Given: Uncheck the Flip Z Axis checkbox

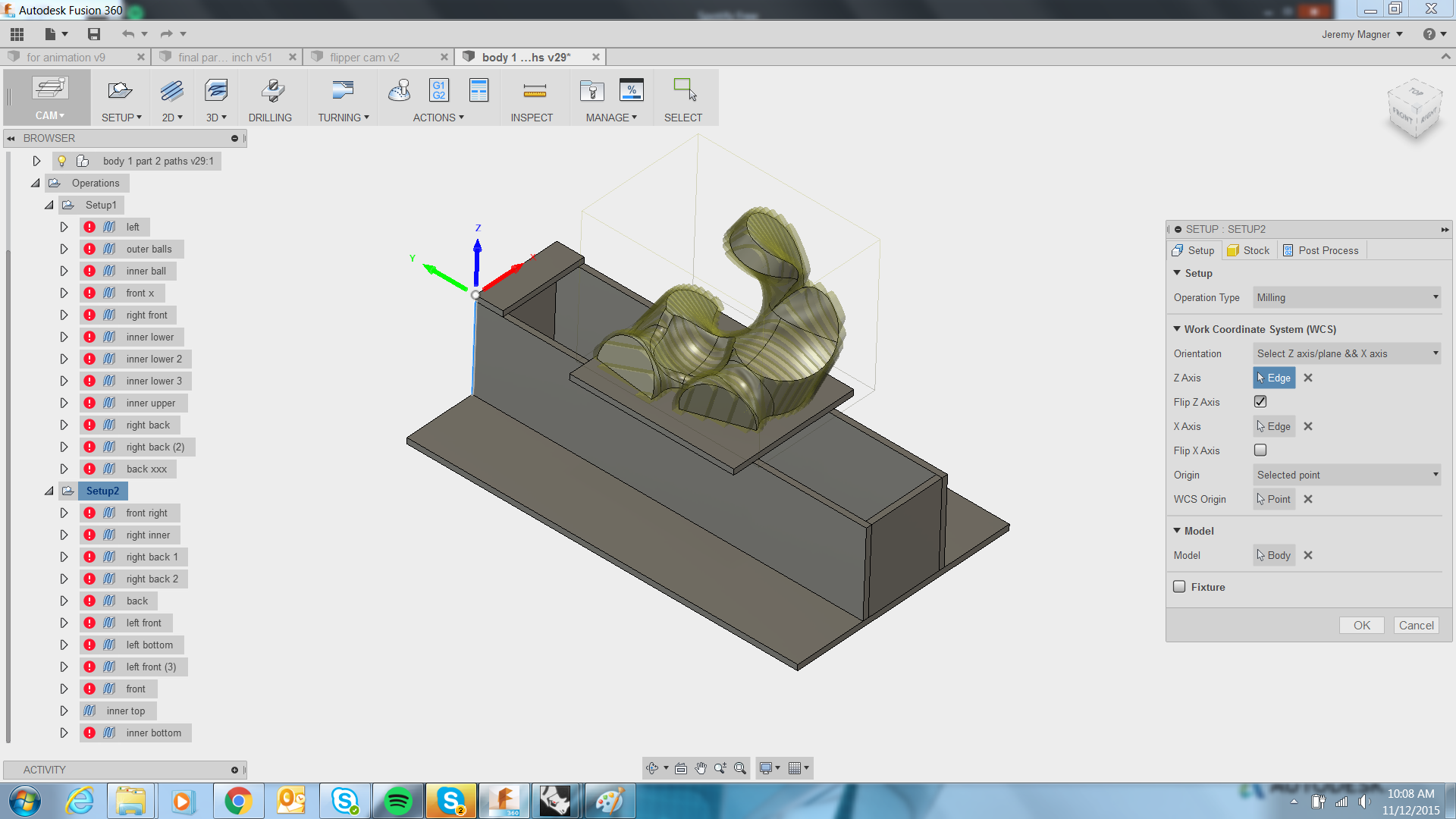Looking at the screenshot, I should [1260, 402].
